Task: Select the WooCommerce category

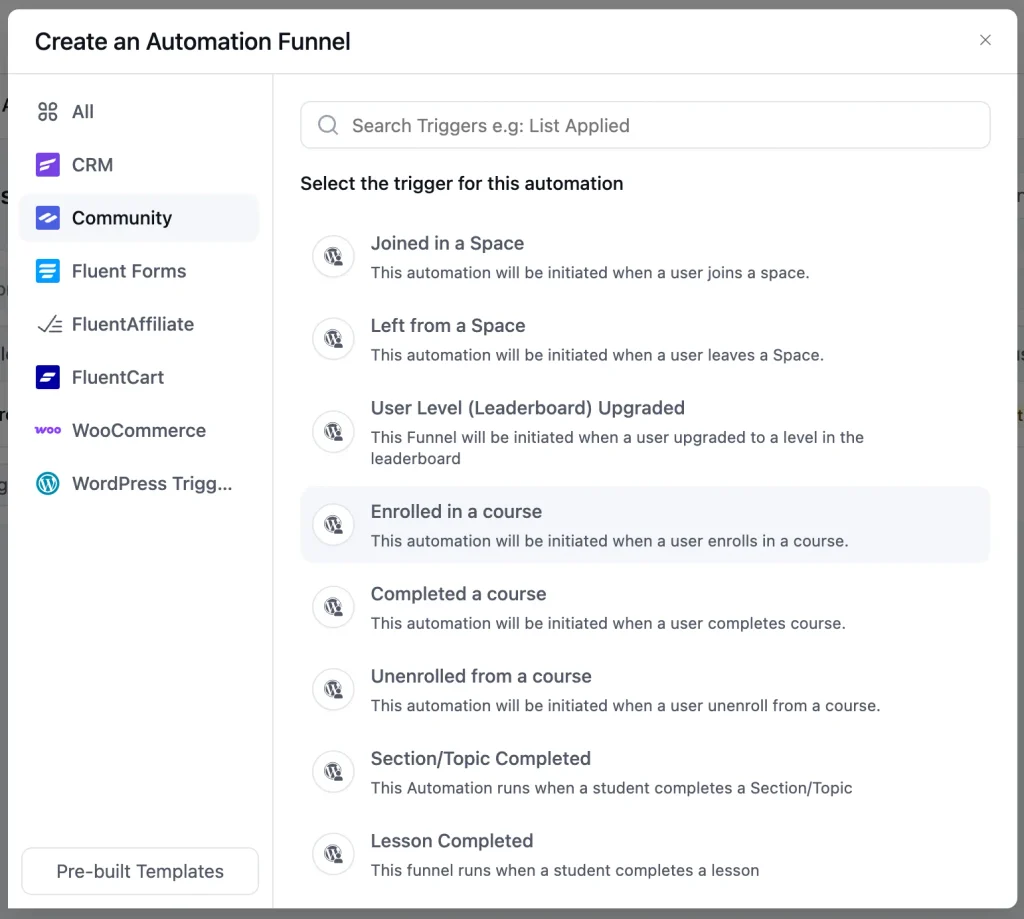Action: point(138,430)
